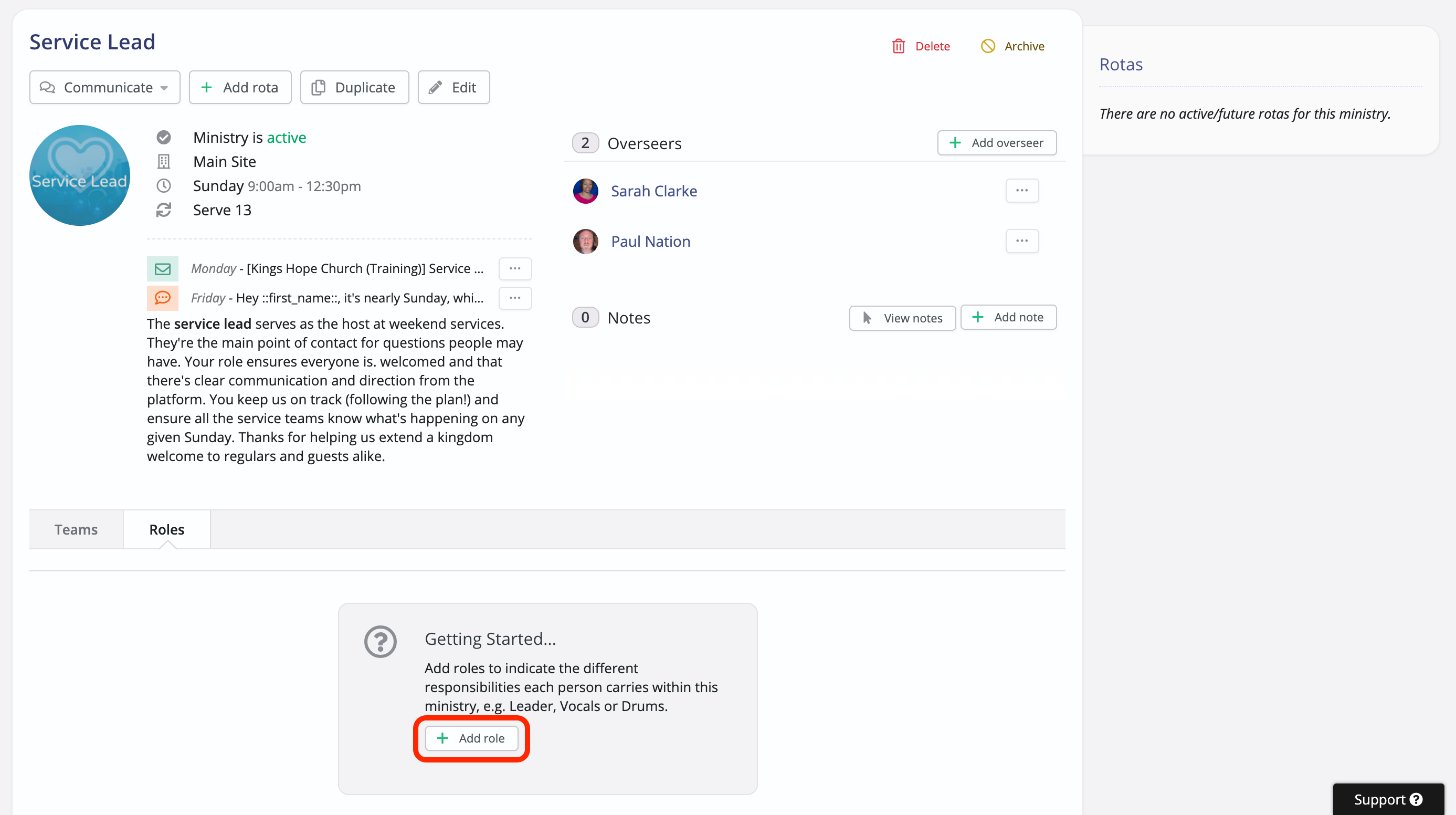Select the chat bubble icon beside Friday
1456x815 pixels.
click(x=162, y=298)
